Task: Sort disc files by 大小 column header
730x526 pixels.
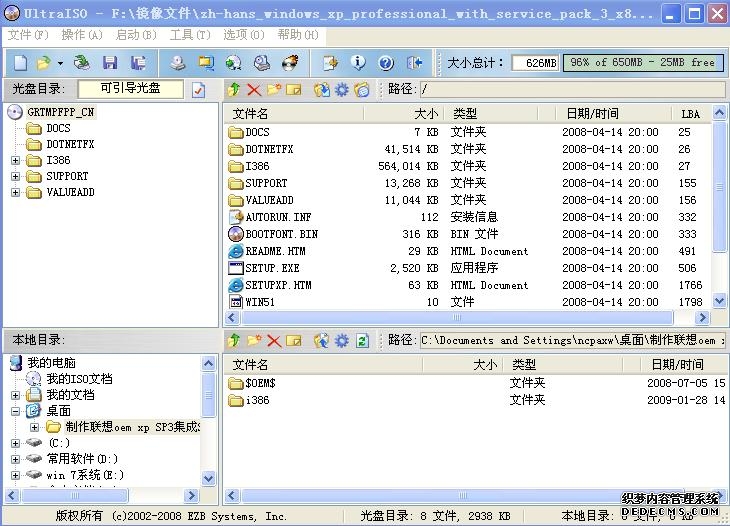Action: tap(403, 114)
